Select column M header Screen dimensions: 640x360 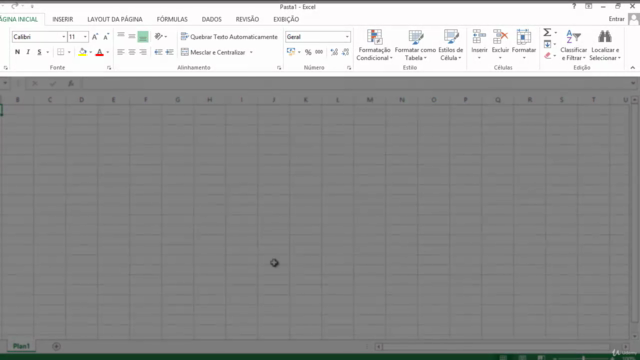[370, 100]
